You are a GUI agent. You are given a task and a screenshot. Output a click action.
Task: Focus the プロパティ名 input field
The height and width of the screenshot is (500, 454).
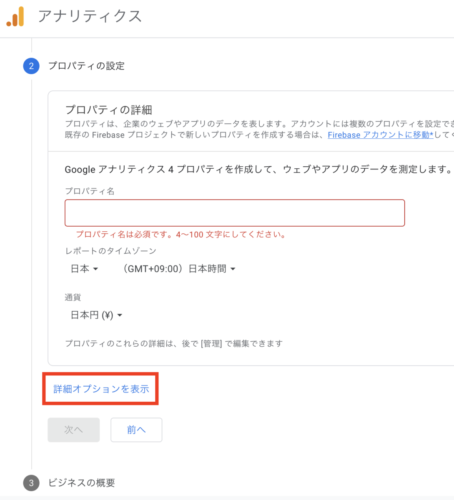pos(235,213)
